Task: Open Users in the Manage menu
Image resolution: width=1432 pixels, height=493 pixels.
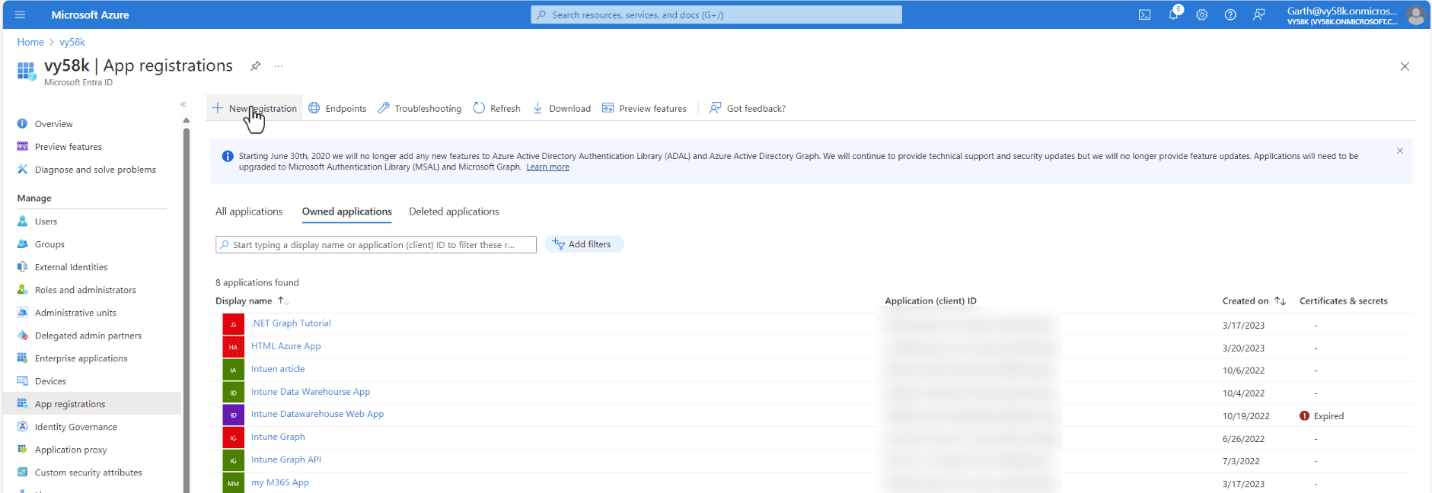Action: tap(46, 222)
